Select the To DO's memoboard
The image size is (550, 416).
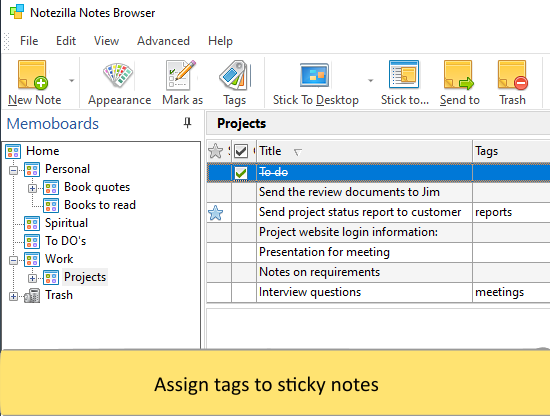(x=65, y=241)
